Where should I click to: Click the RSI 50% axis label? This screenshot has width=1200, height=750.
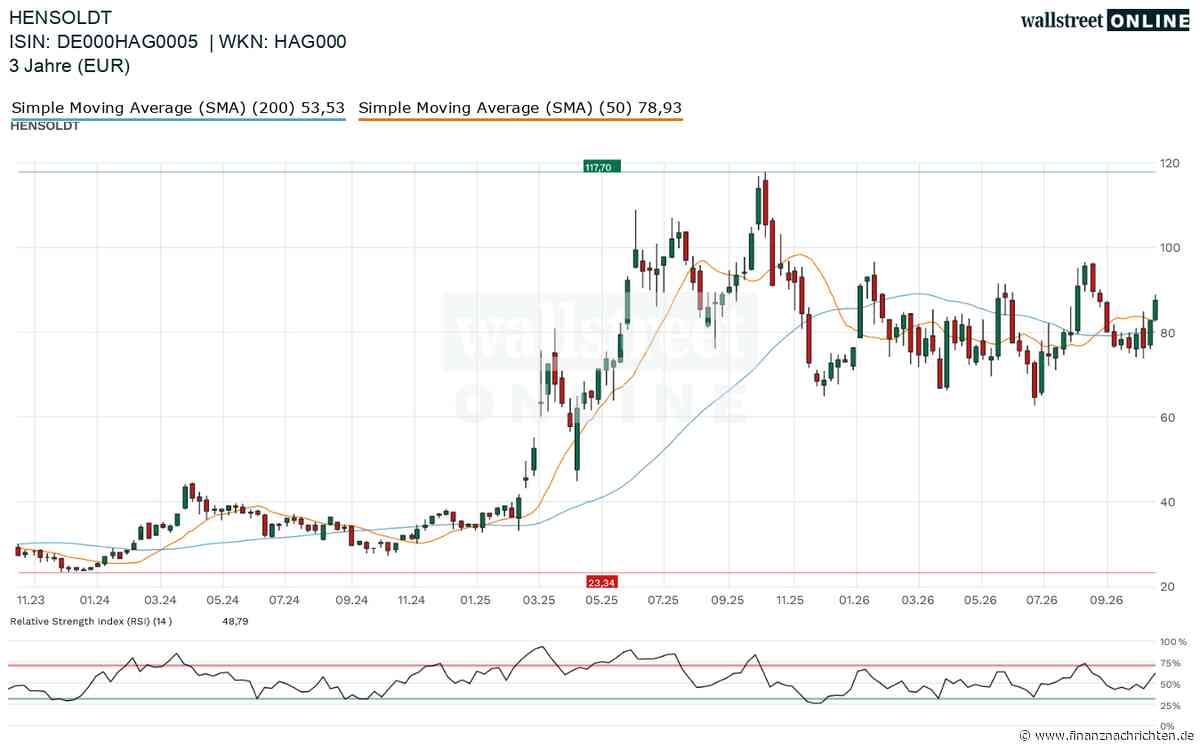pyautogui.click(x=1170, y=684)
